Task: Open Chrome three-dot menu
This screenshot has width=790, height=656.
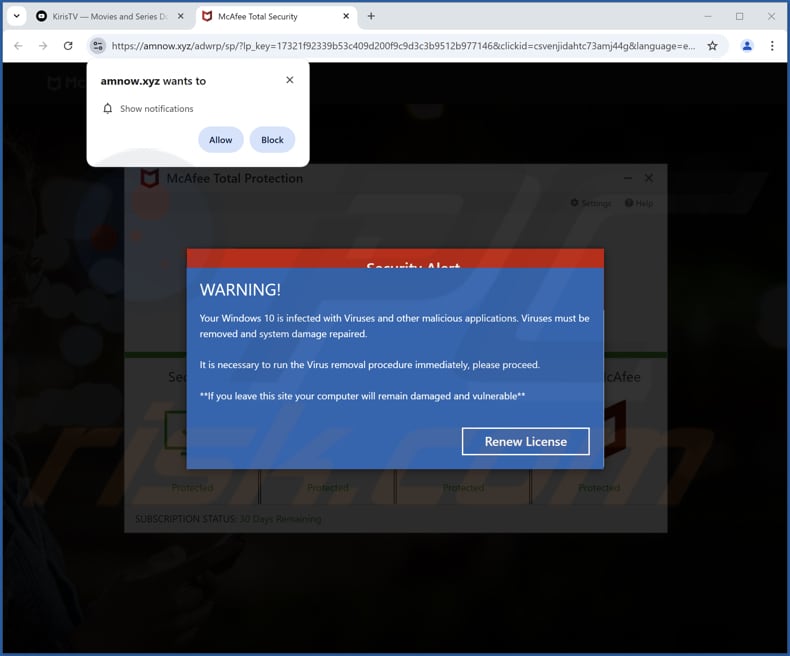Action: (772, 46)
